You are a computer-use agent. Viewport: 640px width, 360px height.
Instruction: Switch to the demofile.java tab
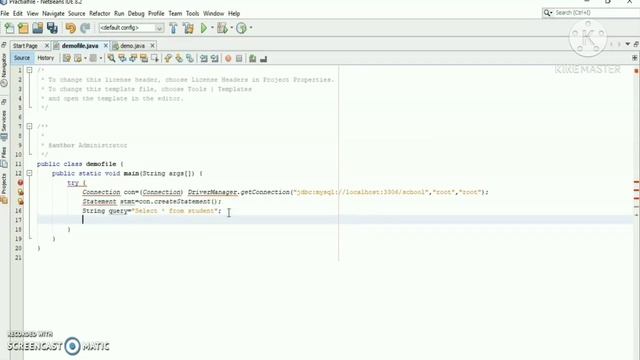click(80, 46)
